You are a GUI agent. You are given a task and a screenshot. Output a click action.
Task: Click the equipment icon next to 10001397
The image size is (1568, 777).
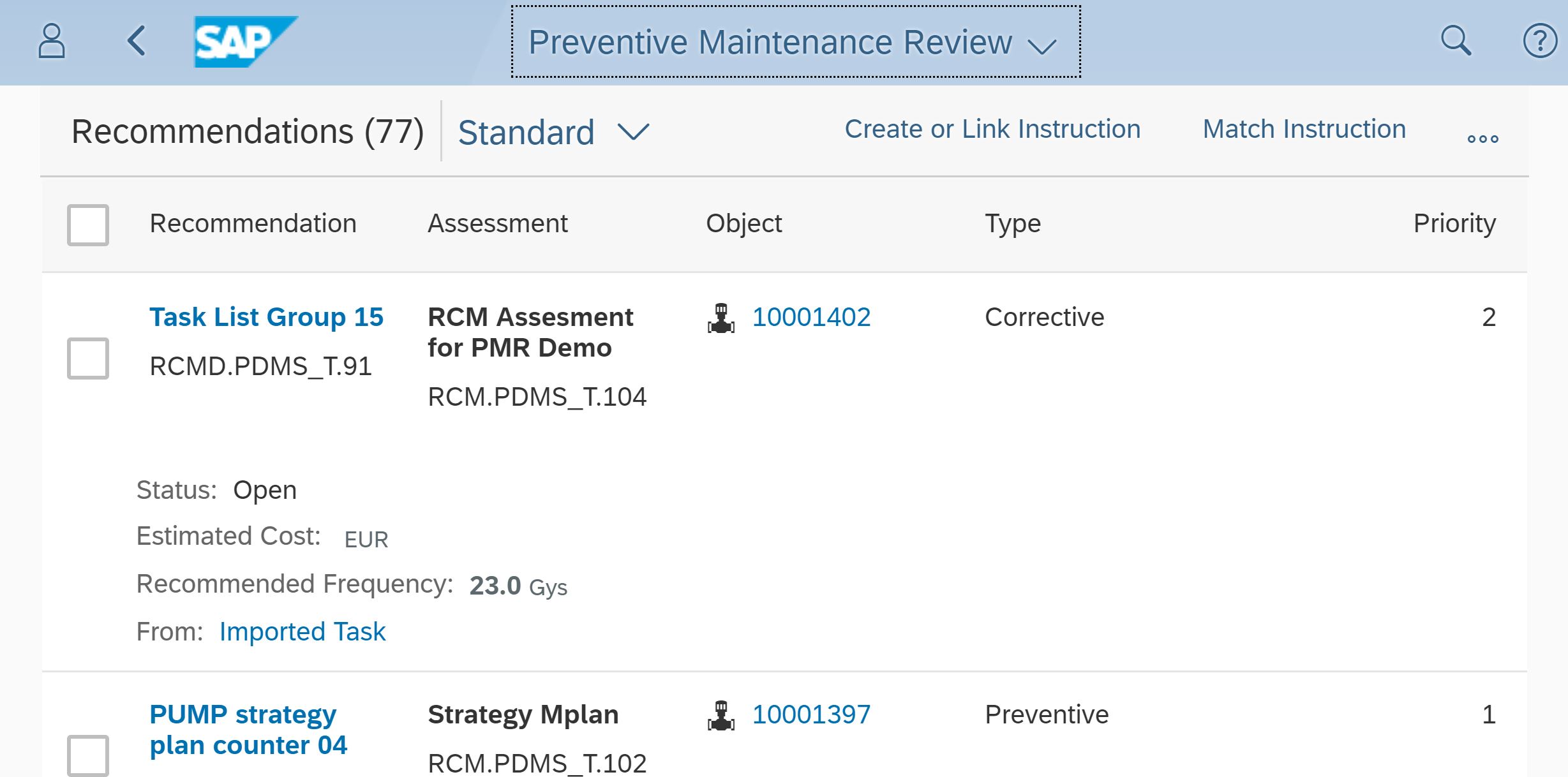point(722,714)
